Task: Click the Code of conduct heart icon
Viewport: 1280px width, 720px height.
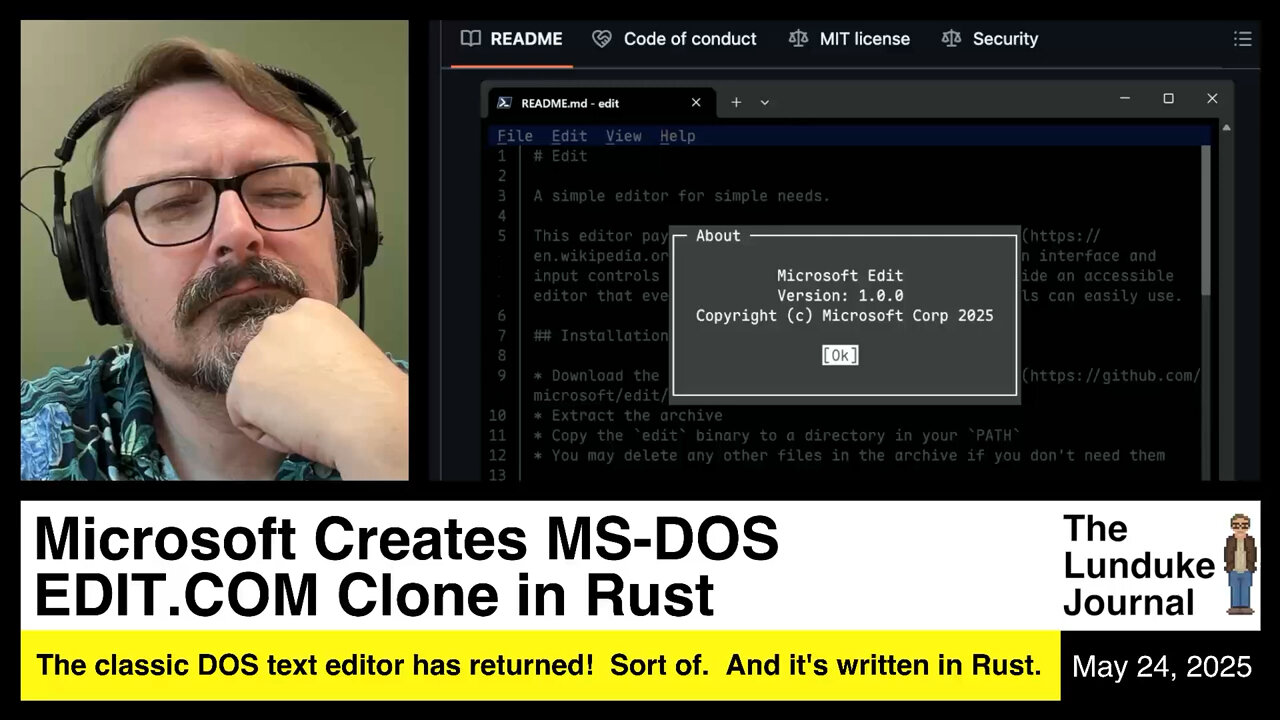Action: pyautogui.click(x=602, y=39)
